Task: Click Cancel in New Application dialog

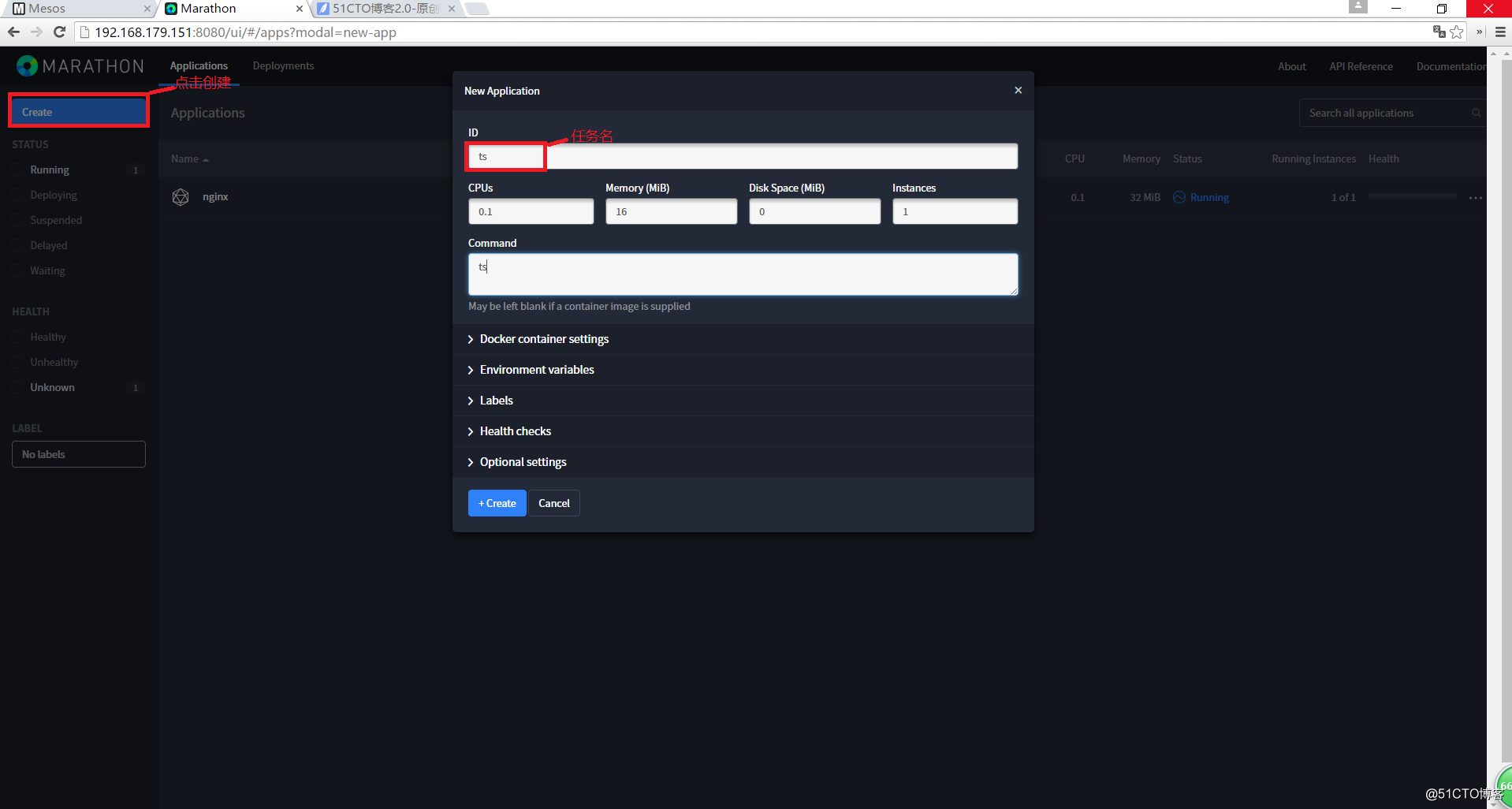Action: (x=553, y=503)
